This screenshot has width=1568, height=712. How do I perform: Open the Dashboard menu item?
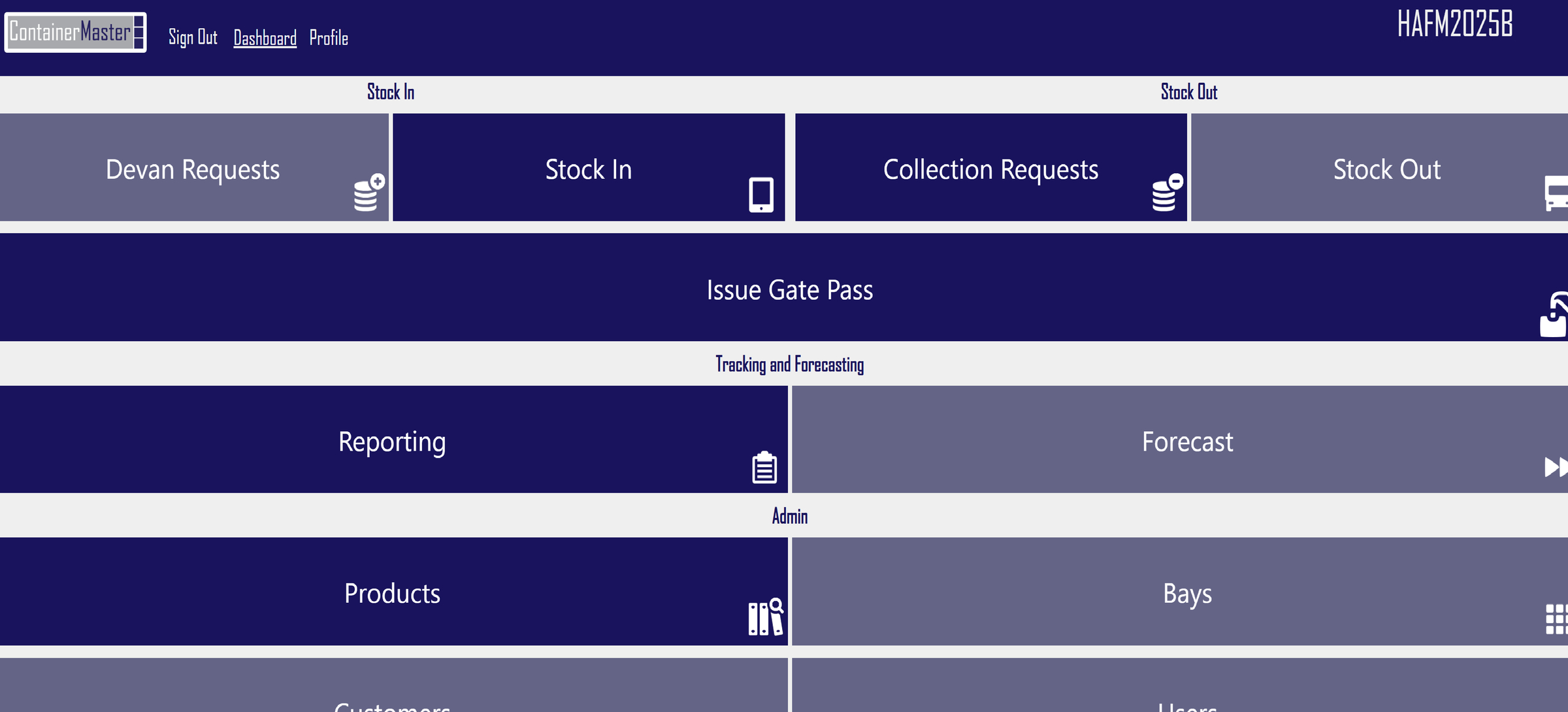264,38
